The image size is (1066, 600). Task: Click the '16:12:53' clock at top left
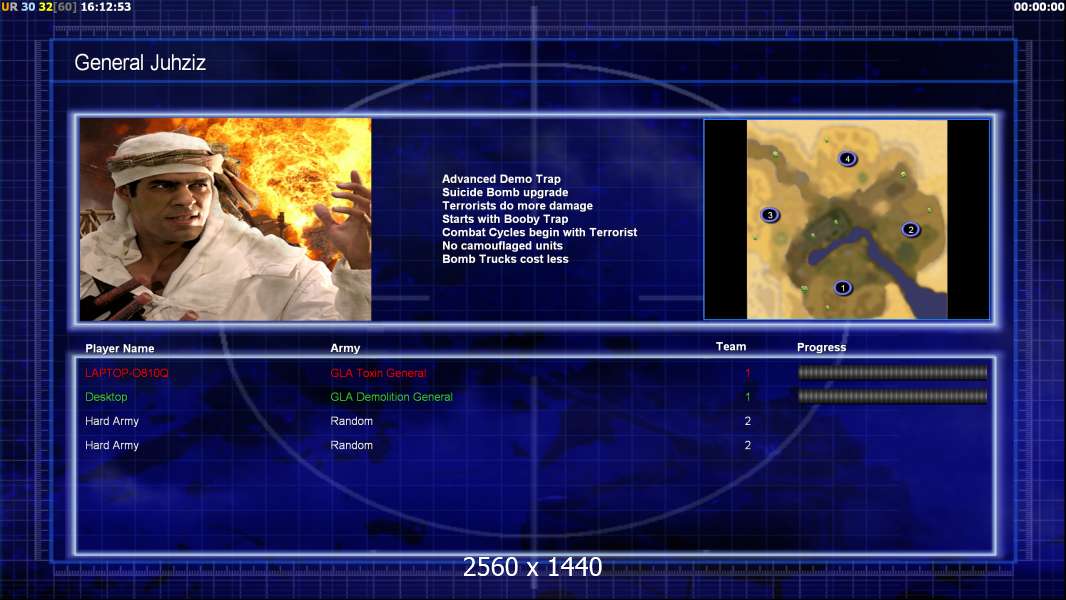pyautogui.click(x=106, y=7)
